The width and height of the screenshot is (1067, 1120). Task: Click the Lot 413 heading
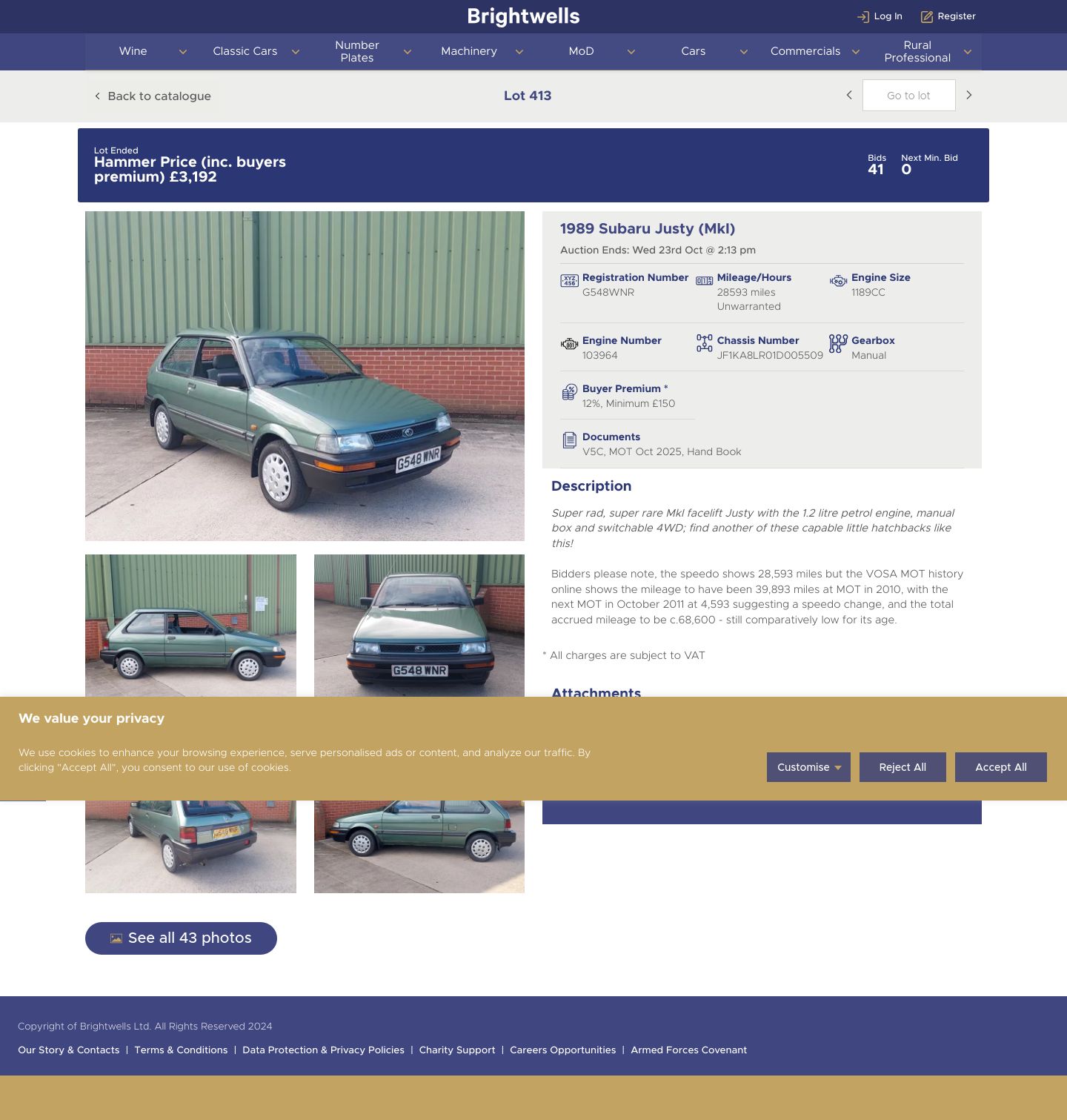point(528,96)
